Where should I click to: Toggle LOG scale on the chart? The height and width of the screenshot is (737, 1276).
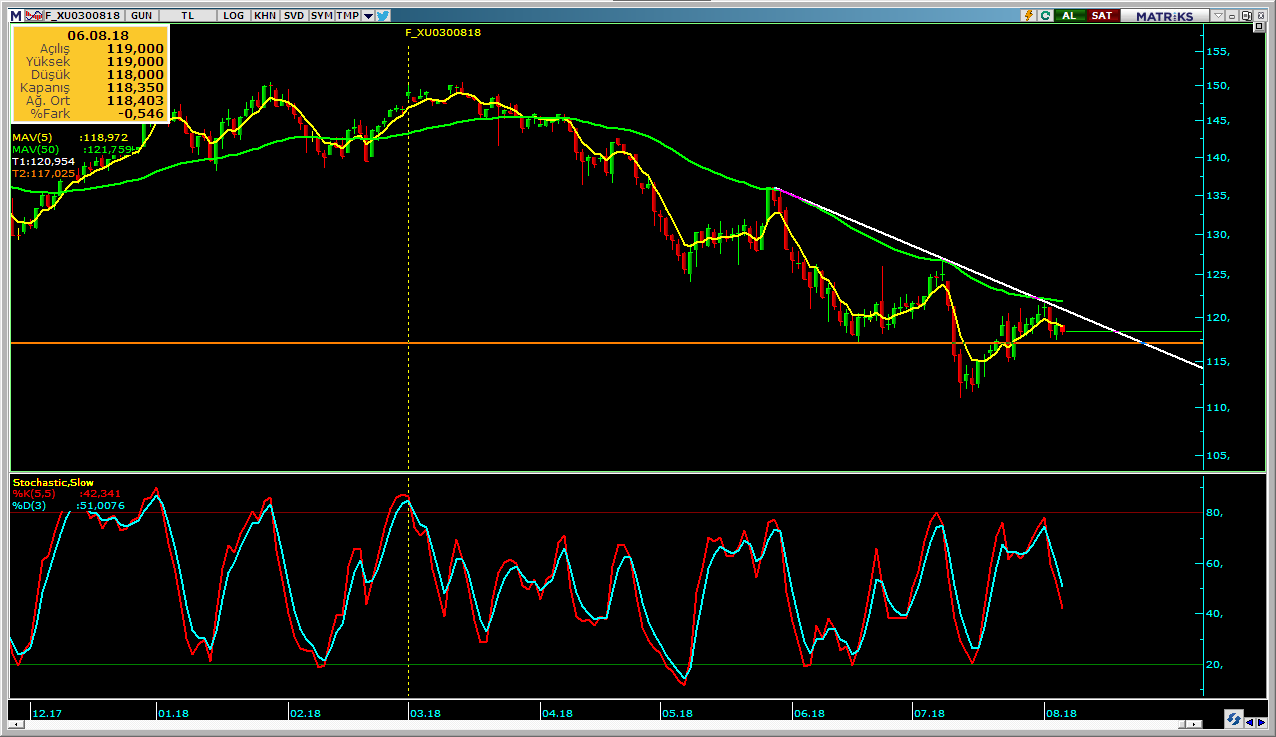(x=234, y=16)
